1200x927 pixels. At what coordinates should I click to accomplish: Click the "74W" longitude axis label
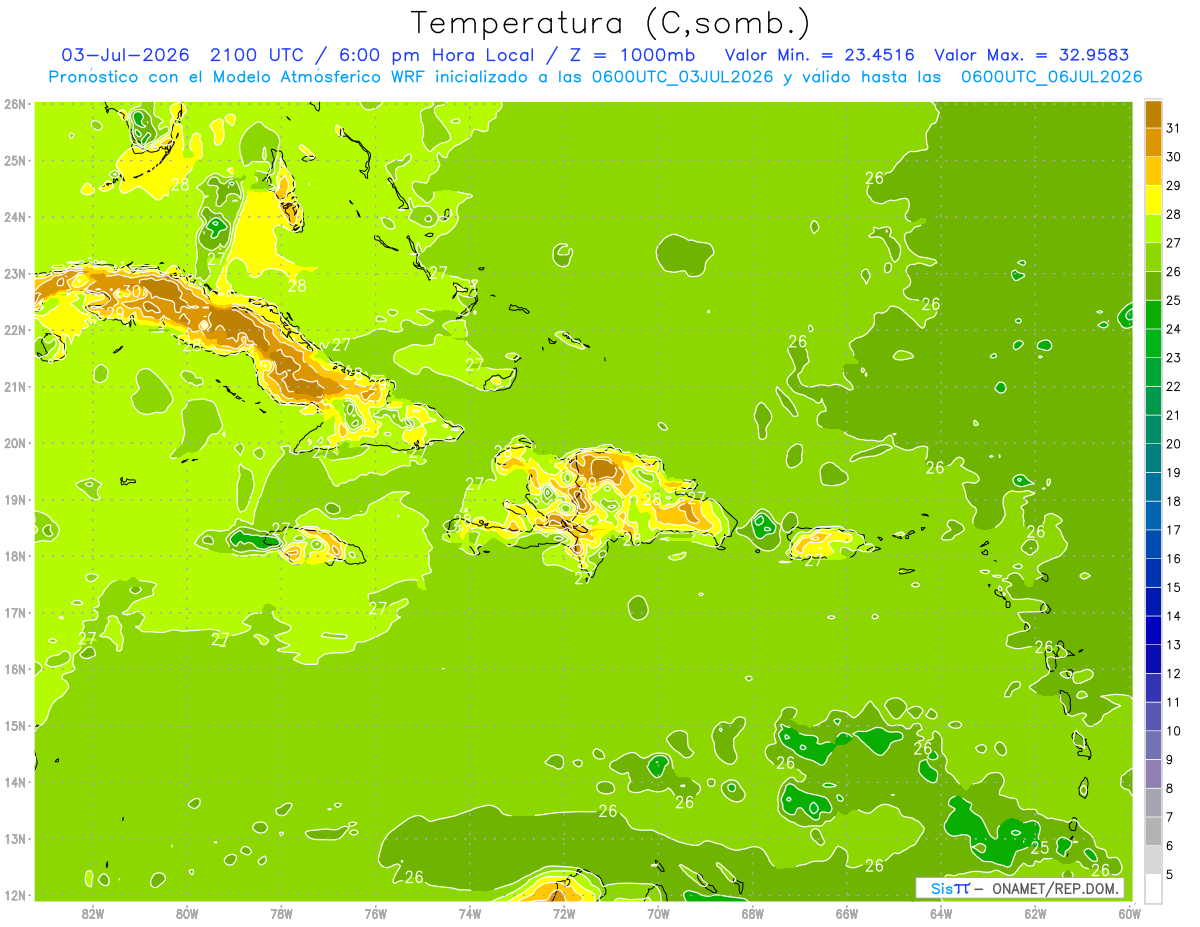470,914
